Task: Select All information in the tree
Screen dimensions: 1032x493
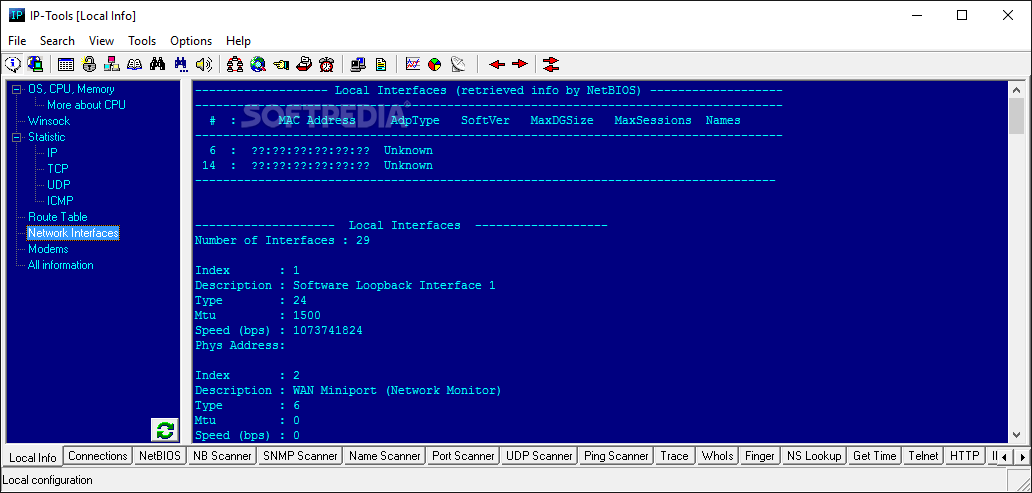Action: (x=61, y=265)
